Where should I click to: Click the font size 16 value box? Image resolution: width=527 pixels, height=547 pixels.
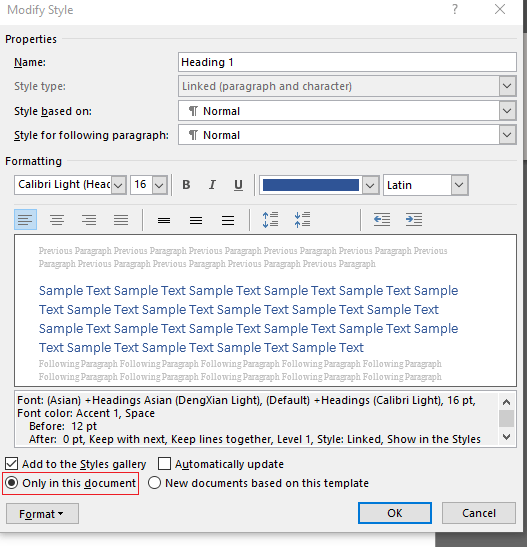(141, 185)
